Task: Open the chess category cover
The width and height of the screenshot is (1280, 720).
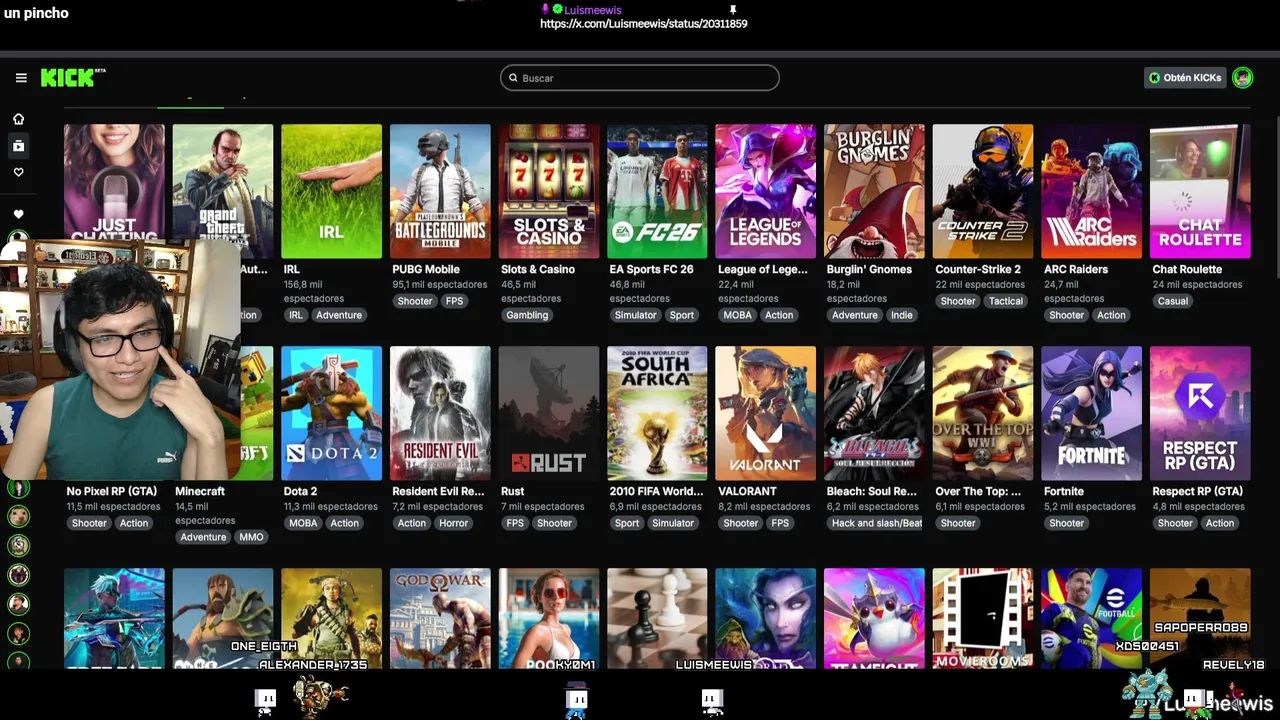Action: [657, 618]
